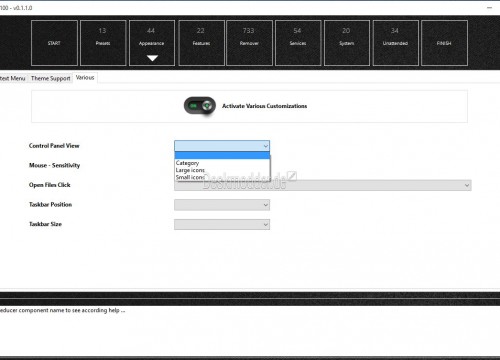Open the Unattended step tile
This screenshot has width=500, height=360.
click(395, 43)
